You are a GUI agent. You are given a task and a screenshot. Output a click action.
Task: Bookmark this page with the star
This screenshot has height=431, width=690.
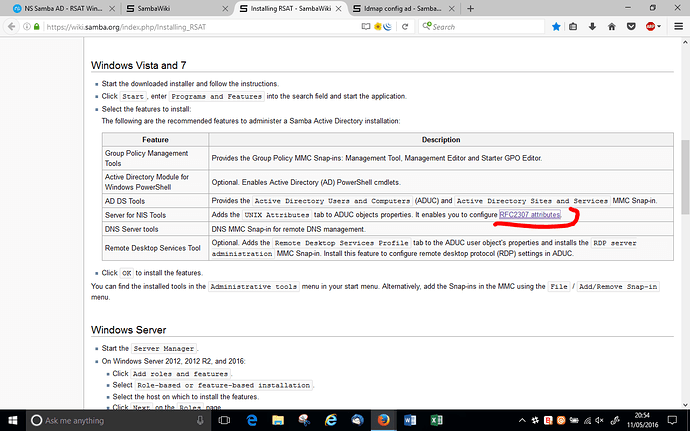click(556, 27)
